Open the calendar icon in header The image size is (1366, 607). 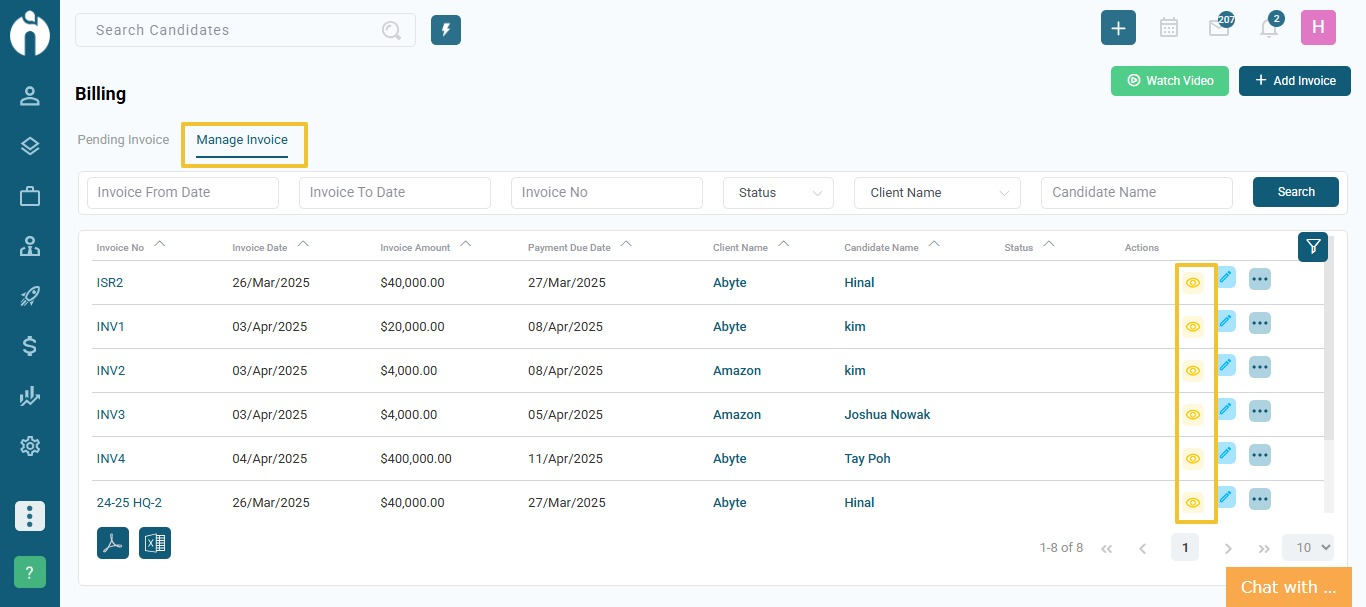(x=1168, y=28)
